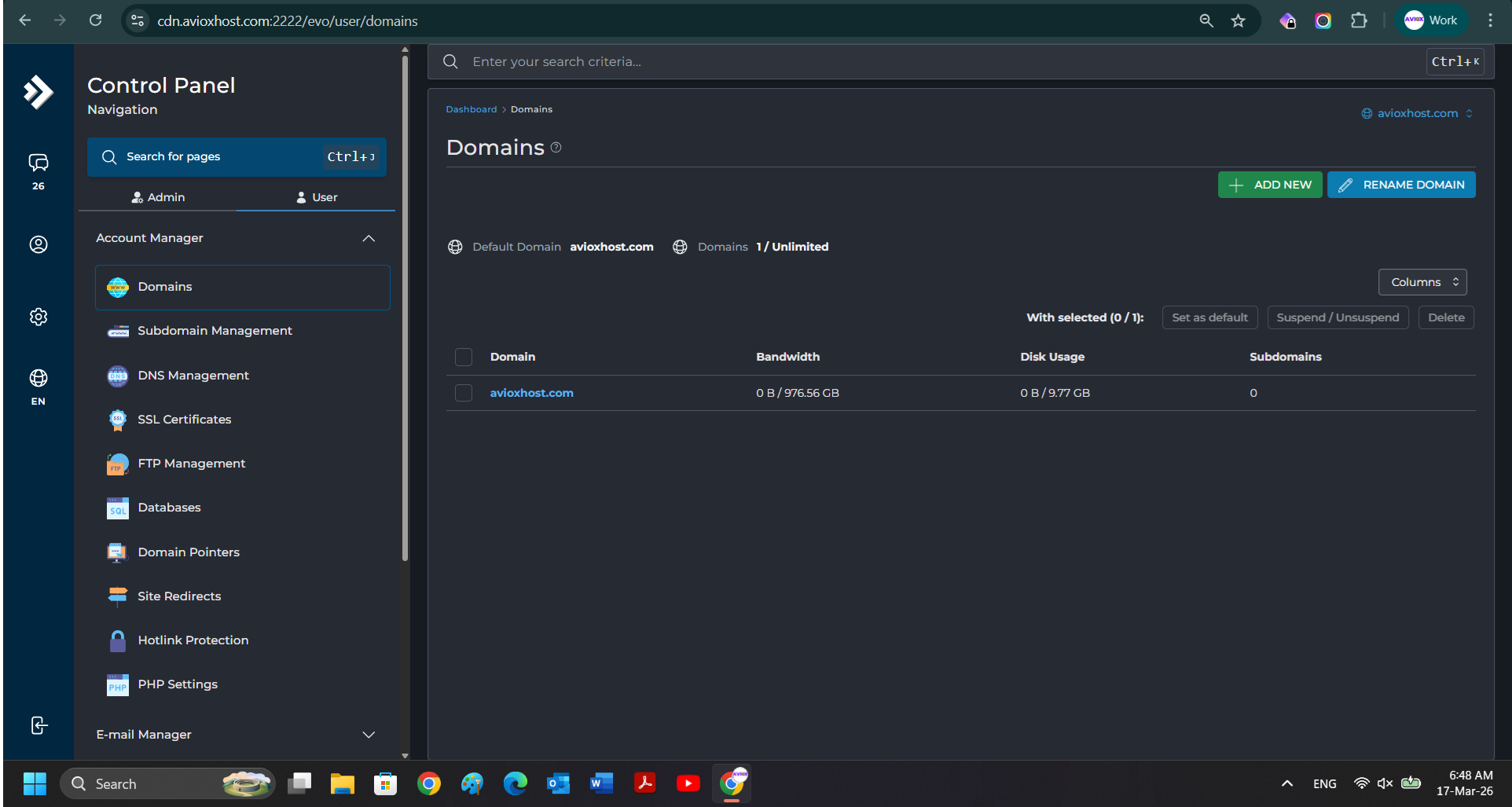Collapse the Account Manager section
The height and width of the screenshot is (807, 1512).
pyautogui.click(x=368, y=238)
